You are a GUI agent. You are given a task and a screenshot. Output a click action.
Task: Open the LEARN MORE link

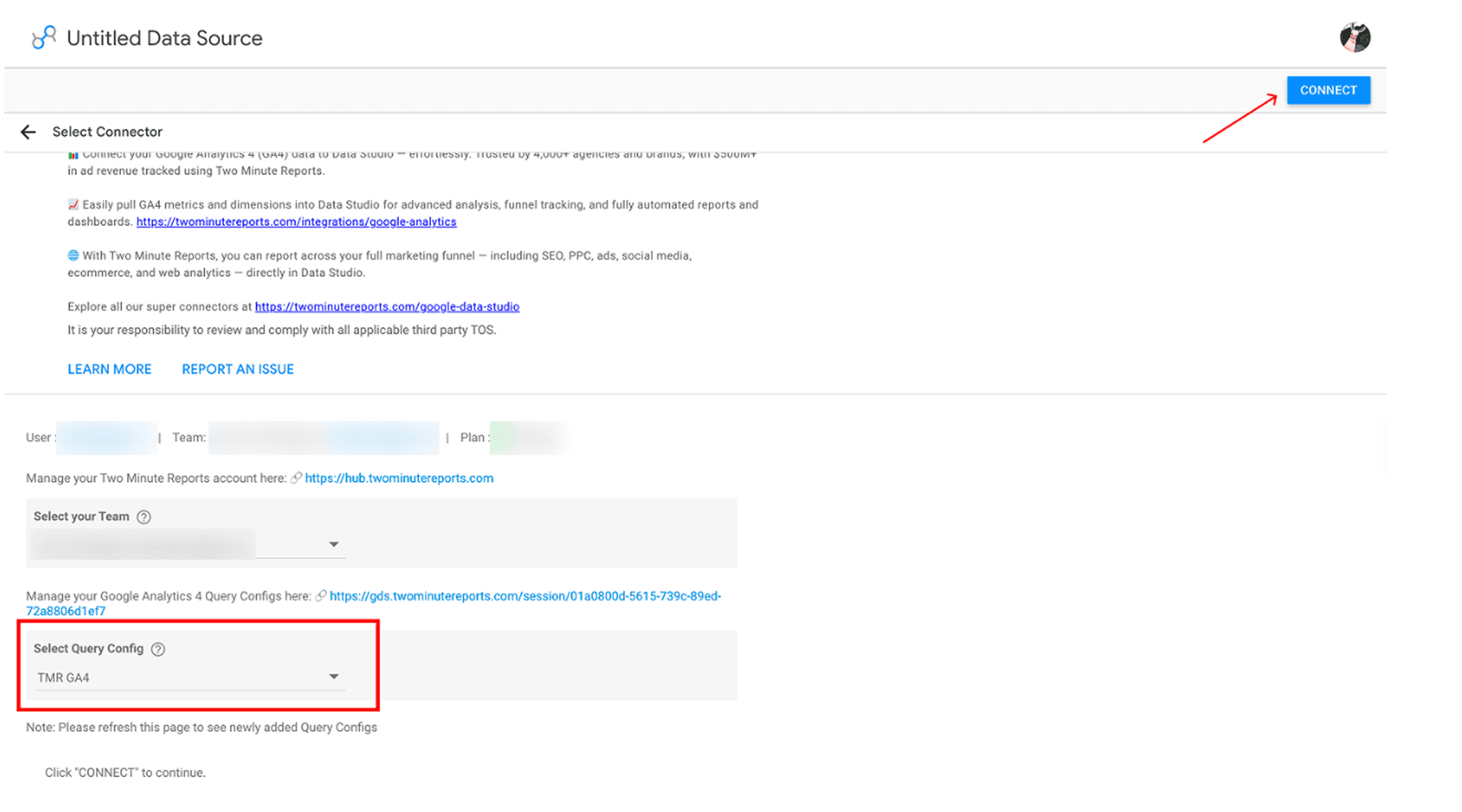click(x=110, y=369)
